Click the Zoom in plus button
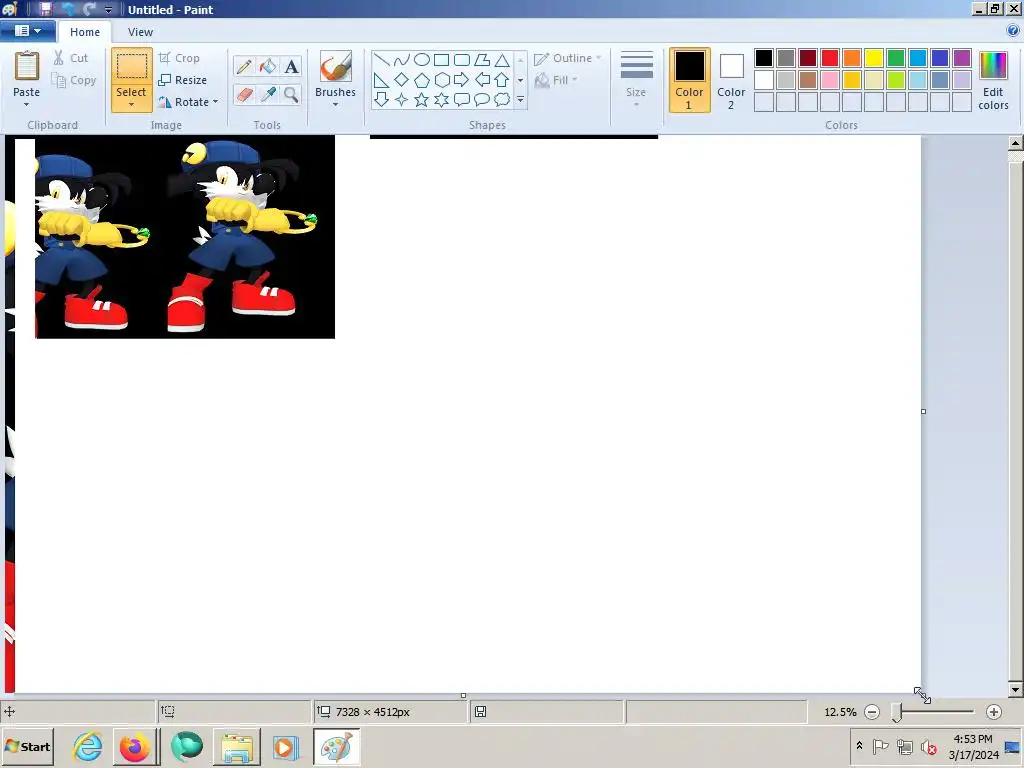This screenshot has height=768, width=1024. coord(993,712)
